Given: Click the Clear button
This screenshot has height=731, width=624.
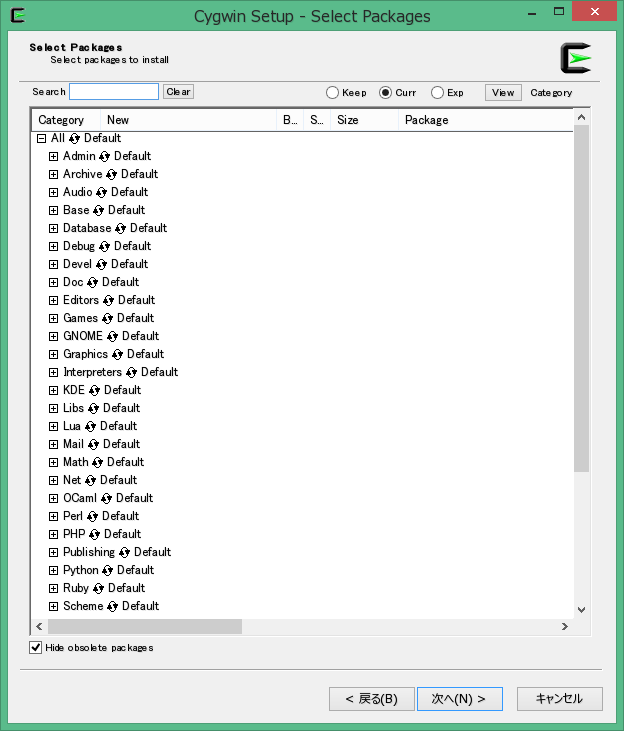Looking at the screenshot, I should (178, 92).
